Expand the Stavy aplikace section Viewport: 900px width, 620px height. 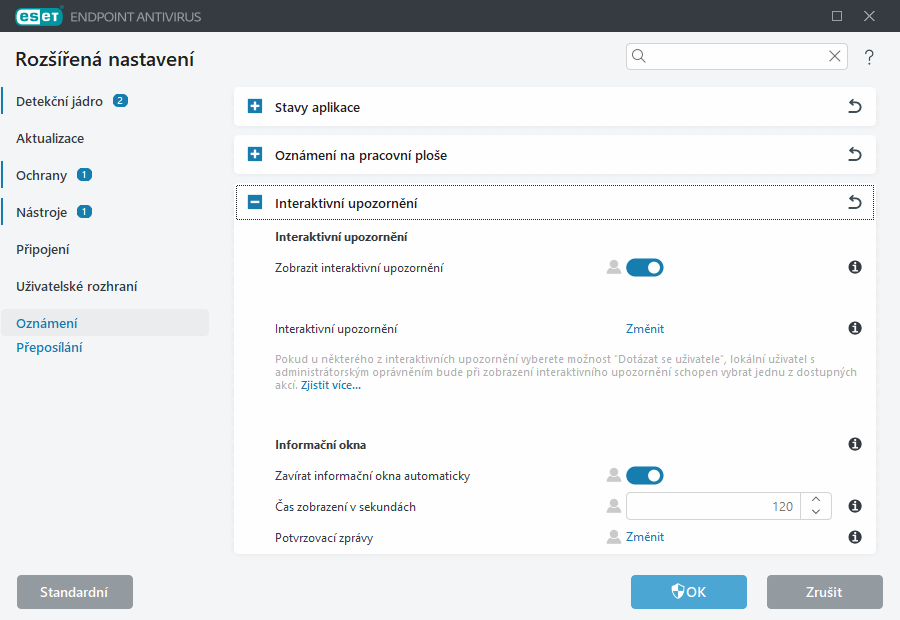click(255, 106)
